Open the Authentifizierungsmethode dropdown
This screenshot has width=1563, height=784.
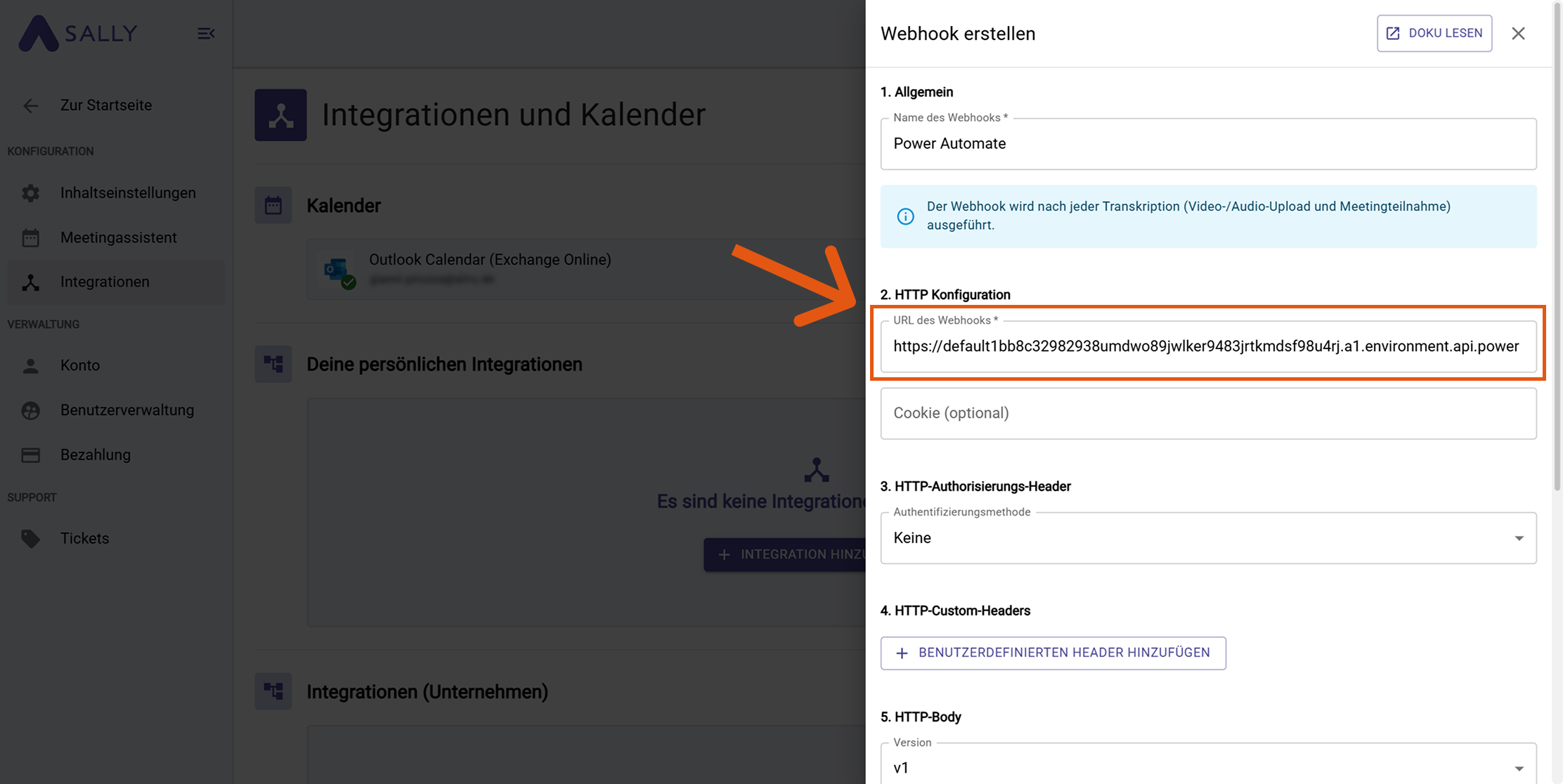[1207, 538]
